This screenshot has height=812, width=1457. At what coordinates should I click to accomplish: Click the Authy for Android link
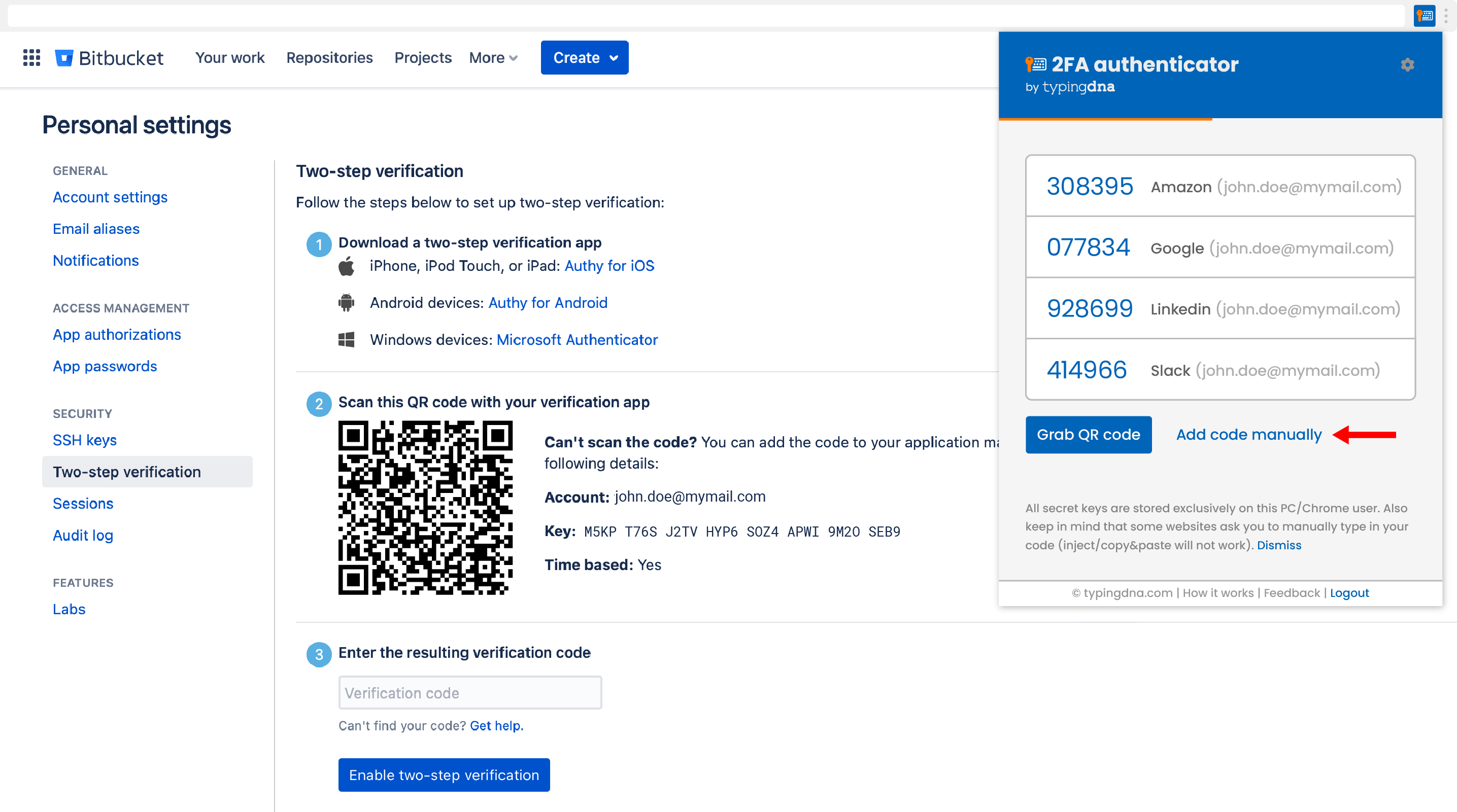coord(547,302)
